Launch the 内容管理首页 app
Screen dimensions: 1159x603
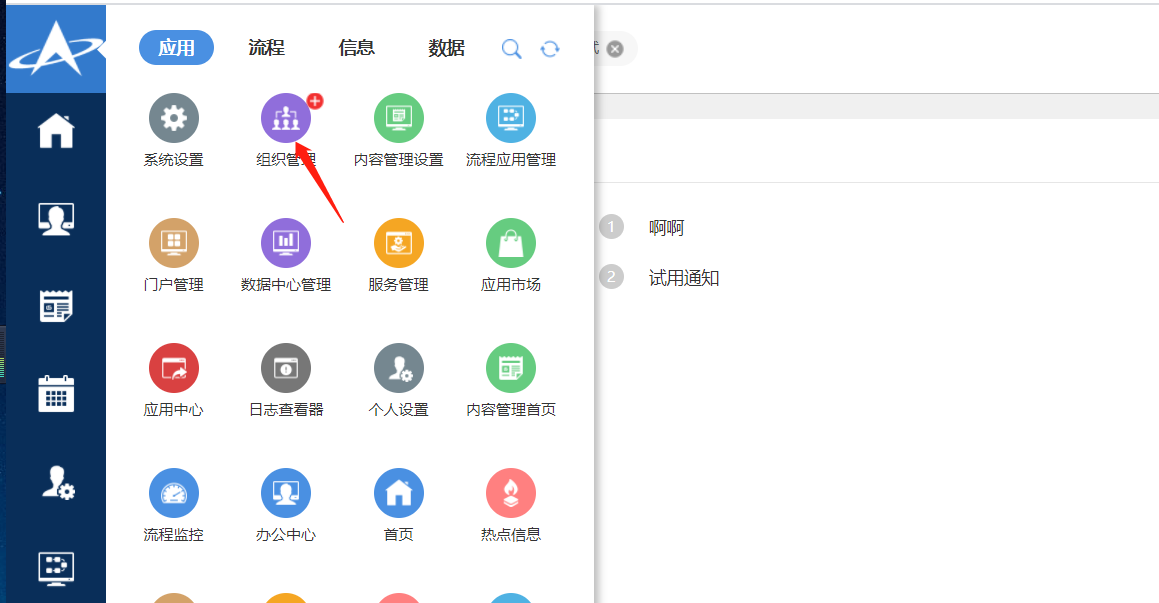(511, 368)
